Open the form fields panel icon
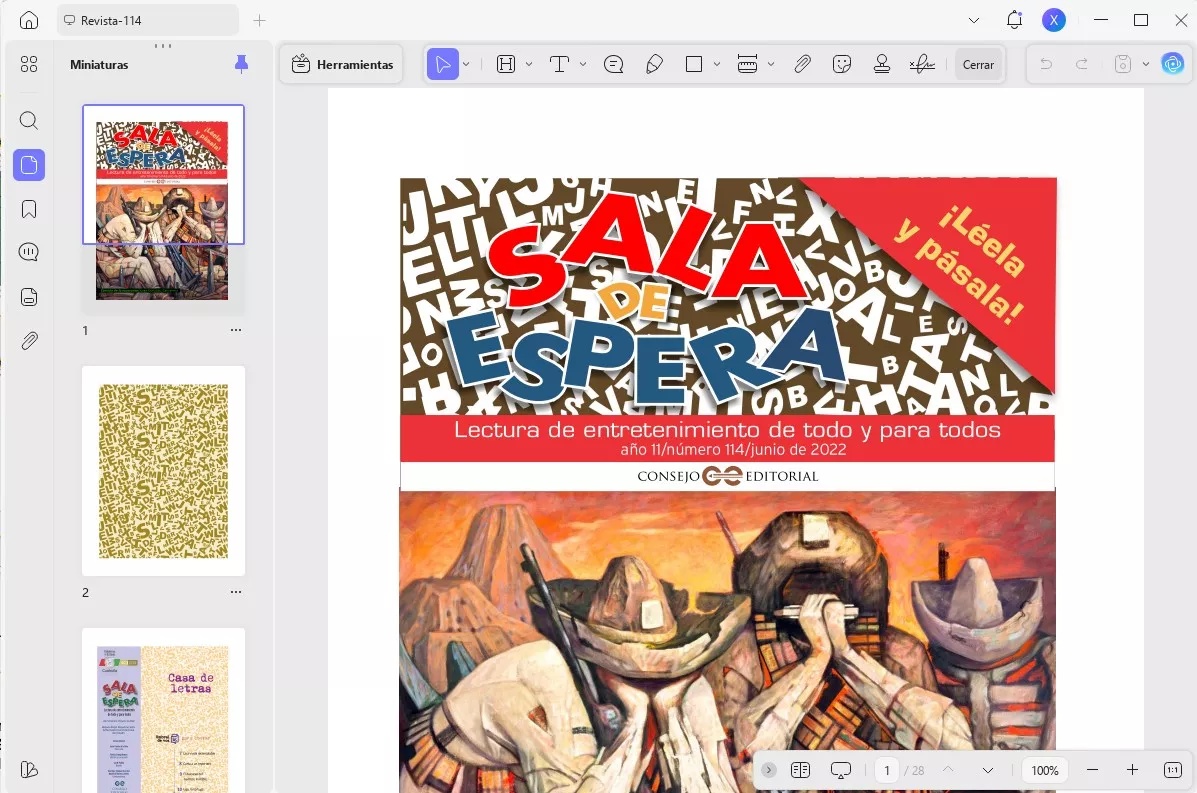The image size is (1197, 793). click(29, 296)
